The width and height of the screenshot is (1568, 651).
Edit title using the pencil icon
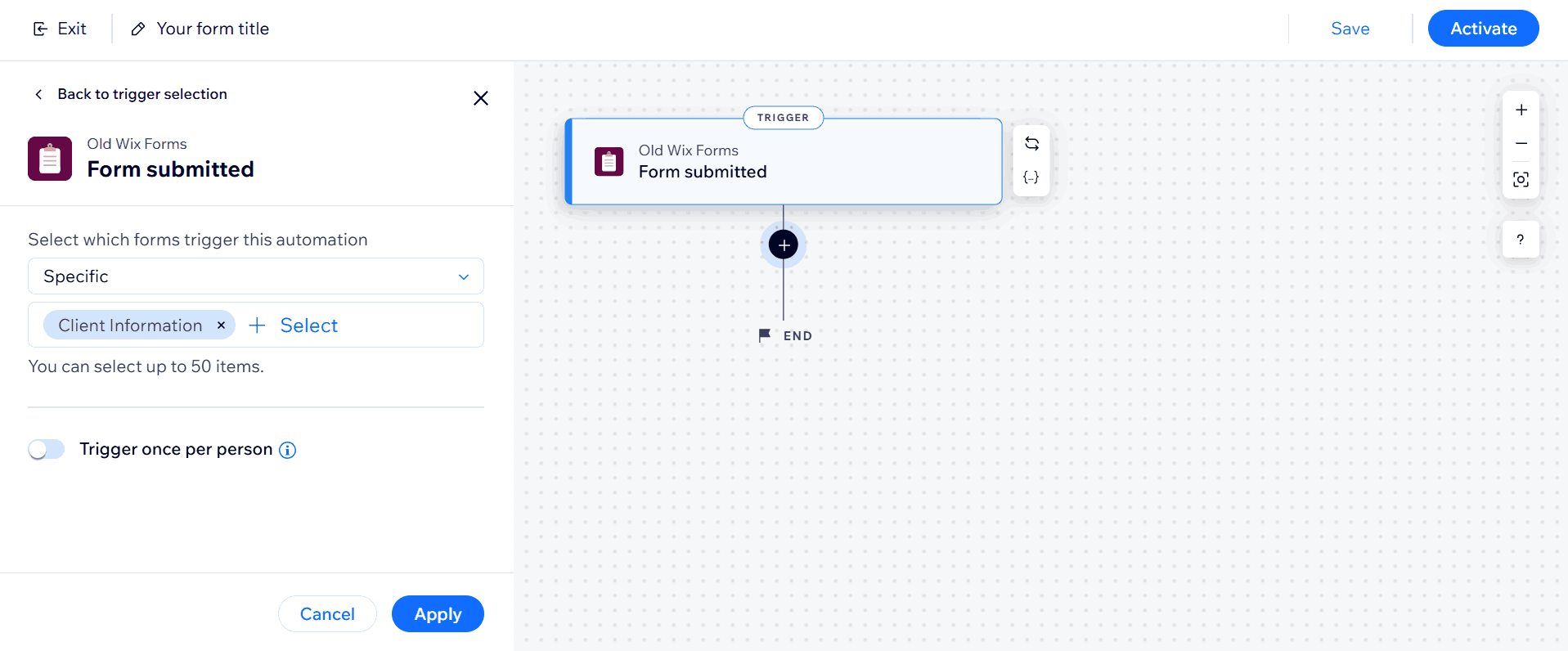[x=138, y=29]
